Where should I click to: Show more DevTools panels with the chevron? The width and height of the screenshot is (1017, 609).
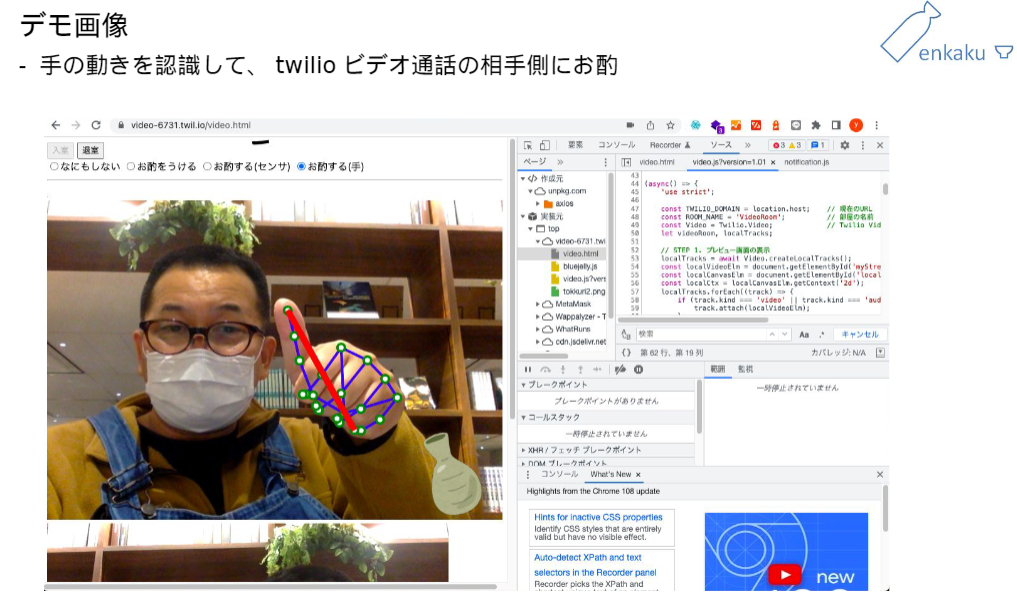pos(748,145)
